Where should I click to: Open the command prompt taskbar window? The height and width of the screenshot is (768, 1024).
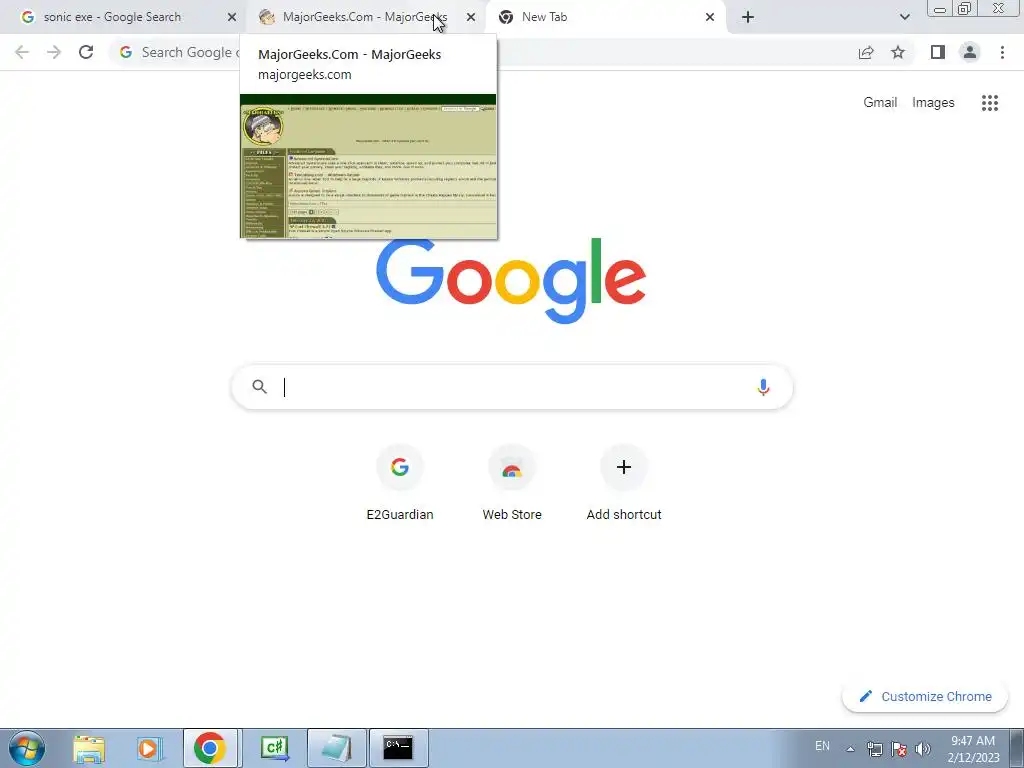coord(398,748)
